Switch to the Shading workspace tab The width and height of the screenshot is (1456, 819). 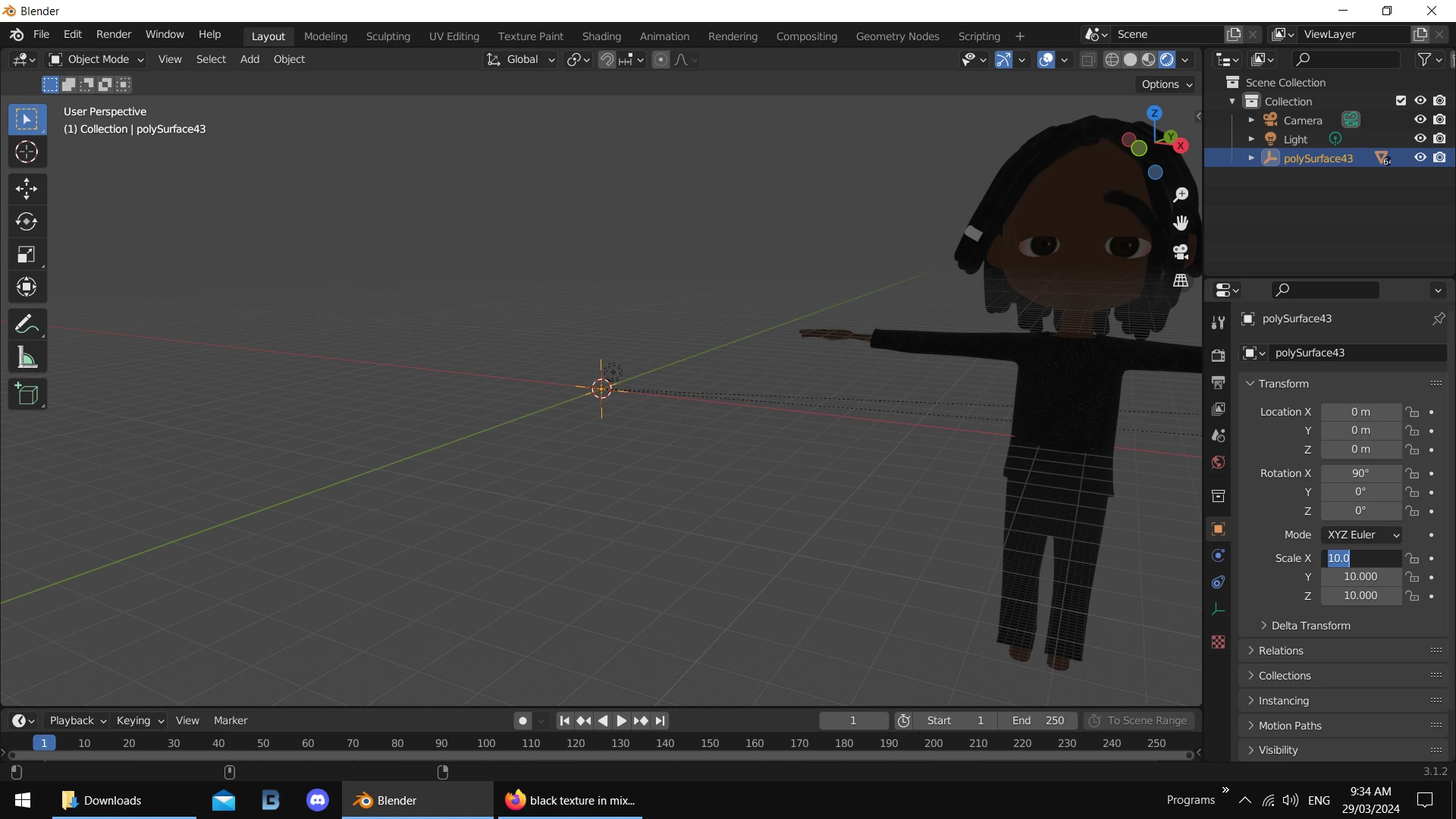(x=601, y=36)
